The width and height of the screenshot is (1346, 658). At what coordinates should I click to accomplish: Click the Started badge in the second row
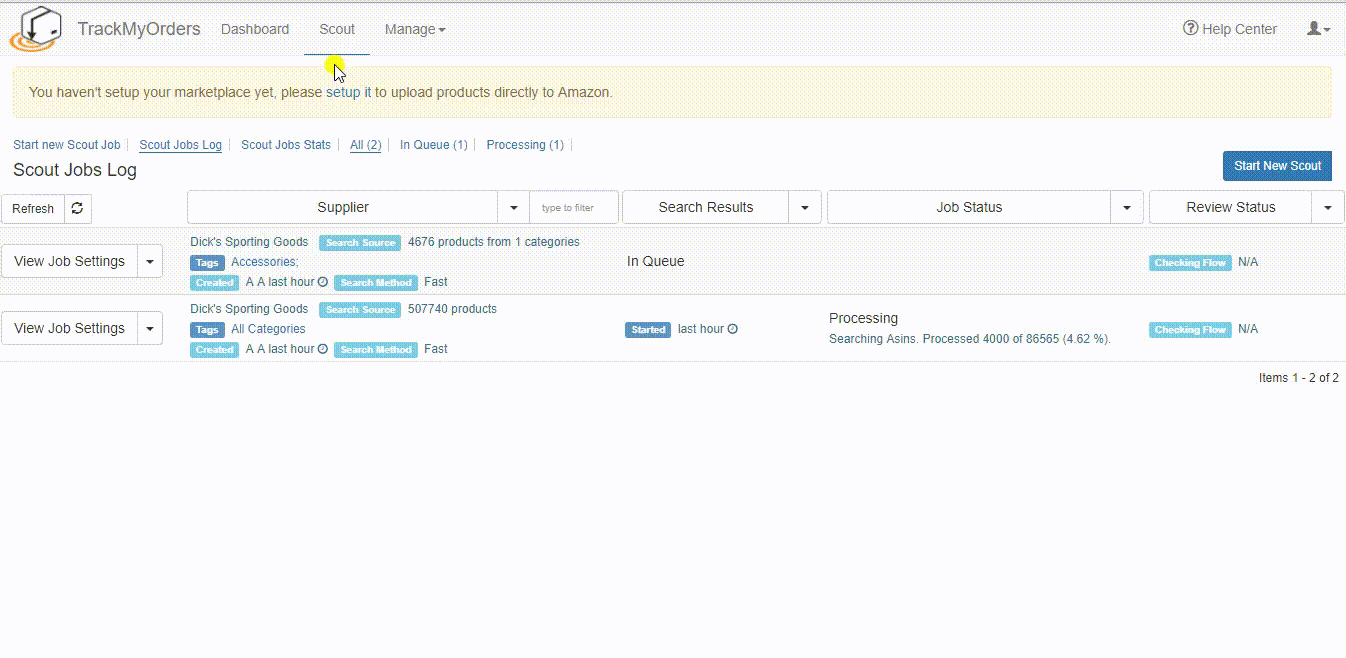(x=647, y=329)
